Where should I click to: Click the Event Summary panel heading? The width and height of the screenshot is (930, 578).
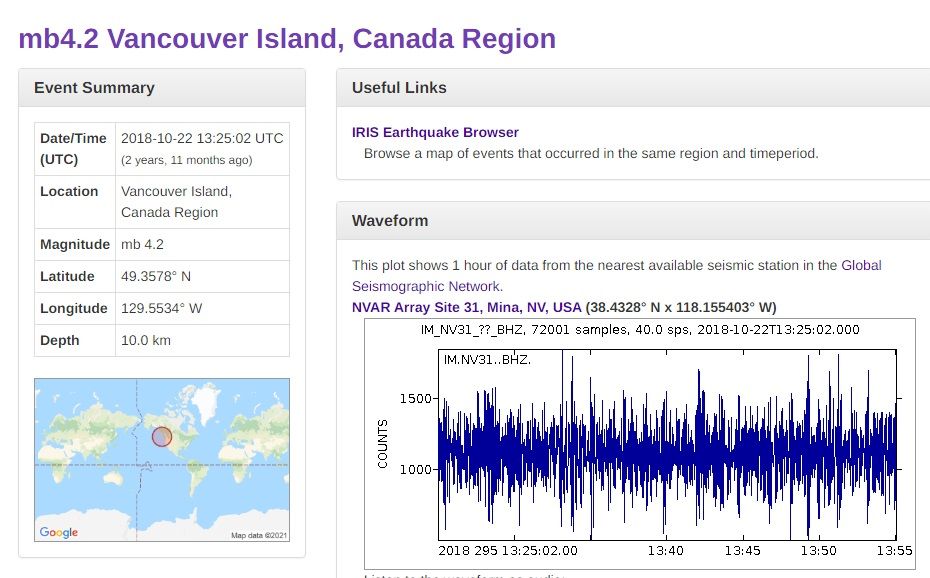pos(94,88)
